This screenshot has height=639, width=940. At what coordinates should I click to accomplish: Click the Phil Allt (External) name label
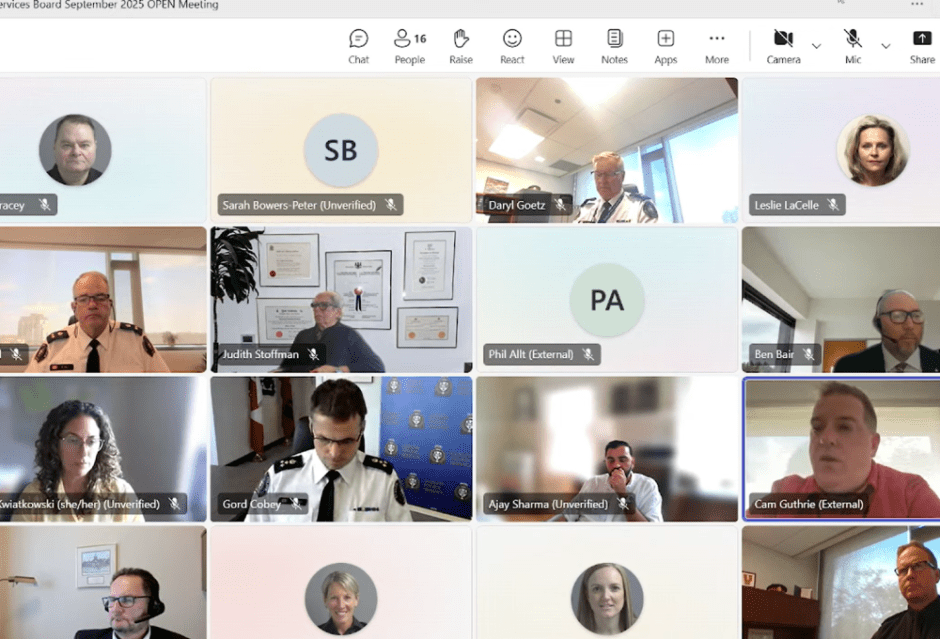[531, 355]
